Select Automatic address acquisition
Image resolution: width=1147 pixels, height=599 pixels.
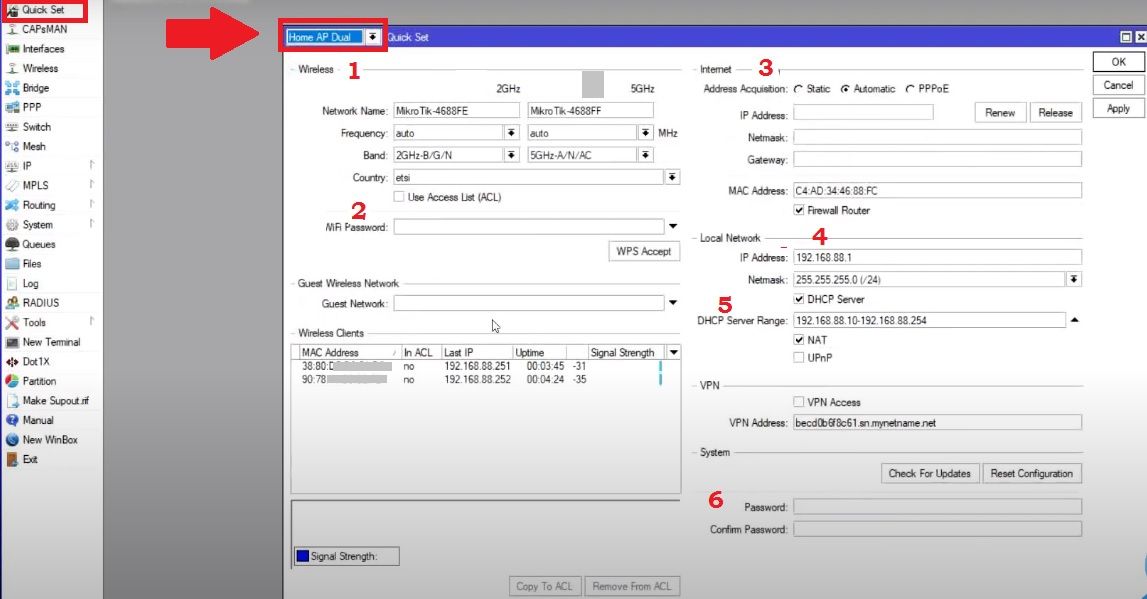coord(845,89)
